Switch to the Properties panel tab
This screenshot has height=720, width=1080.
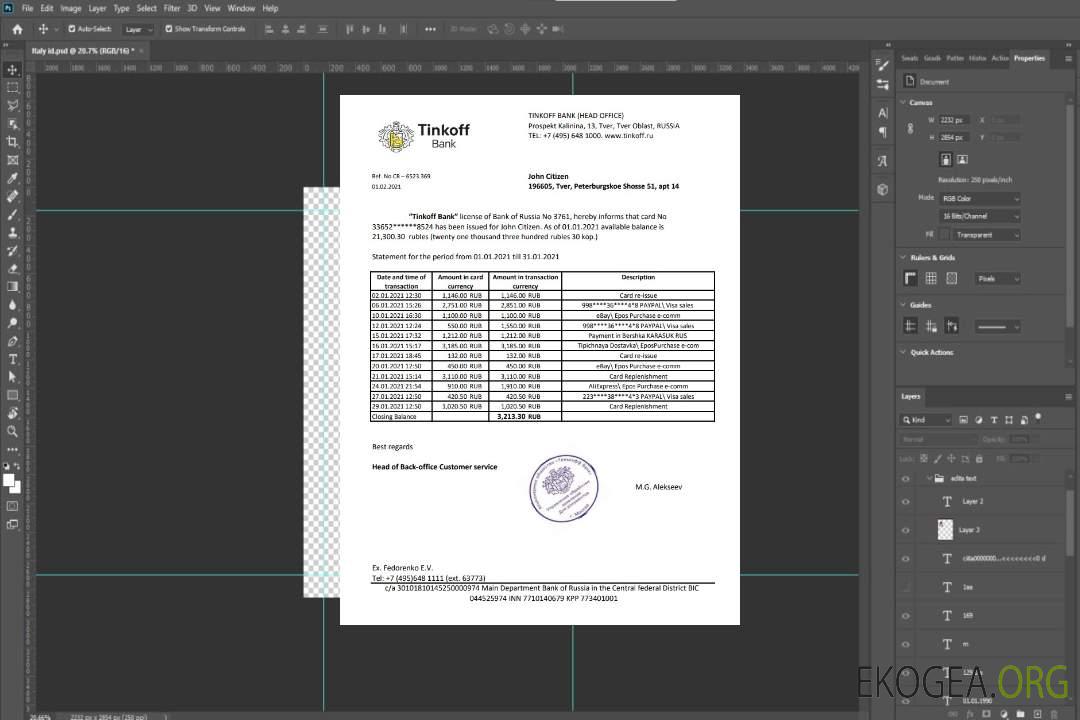click(x=1029, y=58)
